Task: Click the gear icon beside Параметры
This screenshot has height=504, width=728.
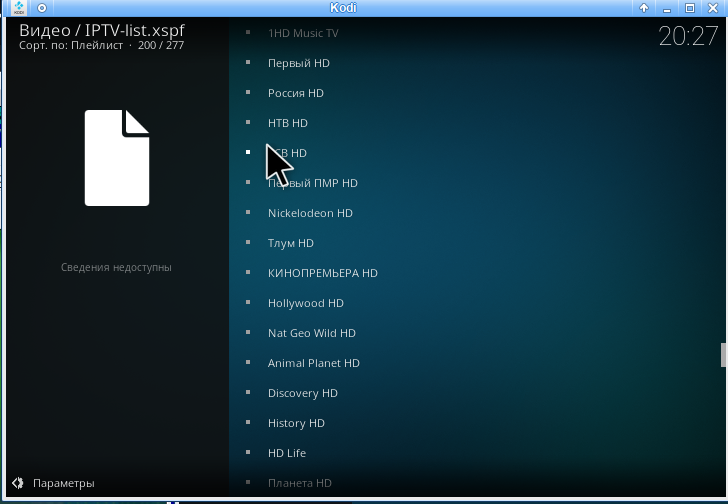Action: click(18, 483)
